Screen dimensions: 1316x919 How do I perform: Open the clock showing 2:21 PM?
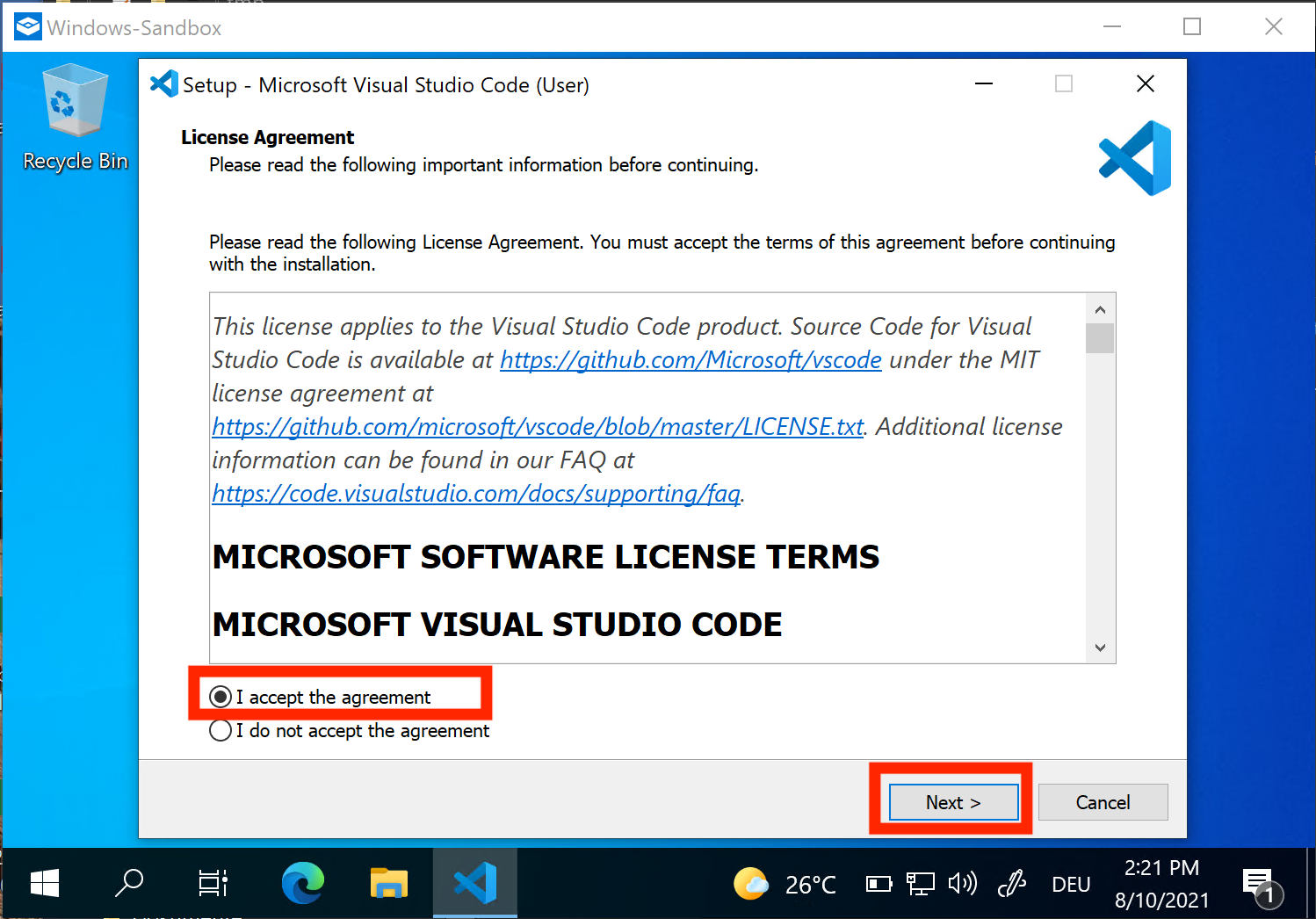(x=1161, y=884)
